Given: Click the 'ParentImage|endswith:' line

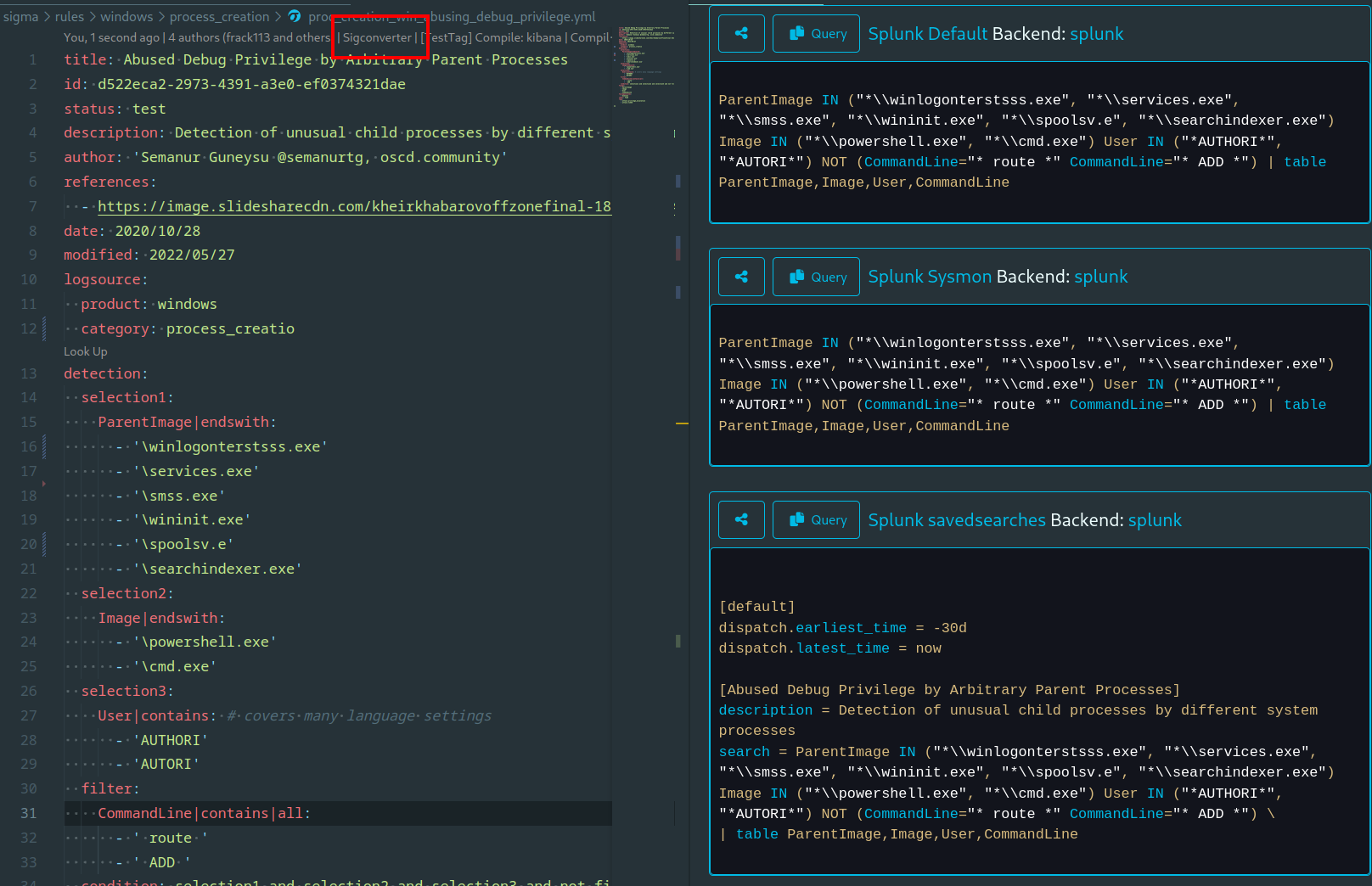Looking at the screenshot, I should click(x=187, y=422).
